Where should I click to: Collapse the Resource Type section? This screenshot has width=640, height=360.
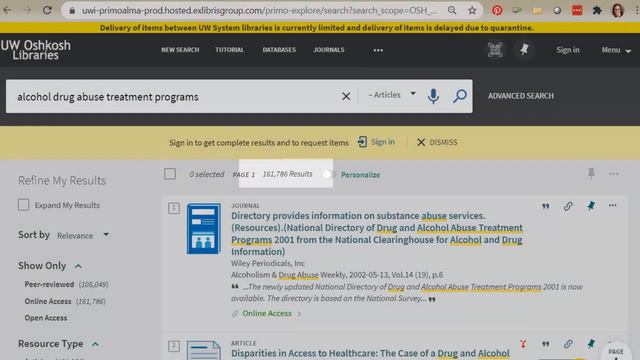click(x=95, y=344)
